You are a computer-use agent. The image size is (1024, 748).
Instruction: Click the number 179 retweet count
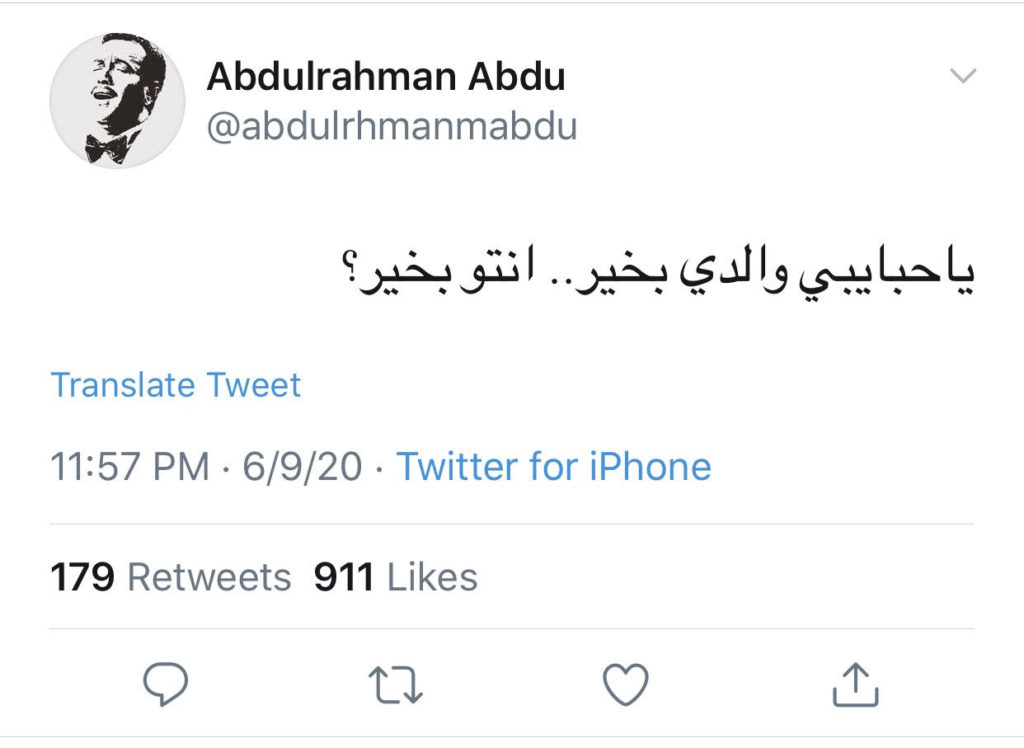pyautogui.click(x=83, y=577)
